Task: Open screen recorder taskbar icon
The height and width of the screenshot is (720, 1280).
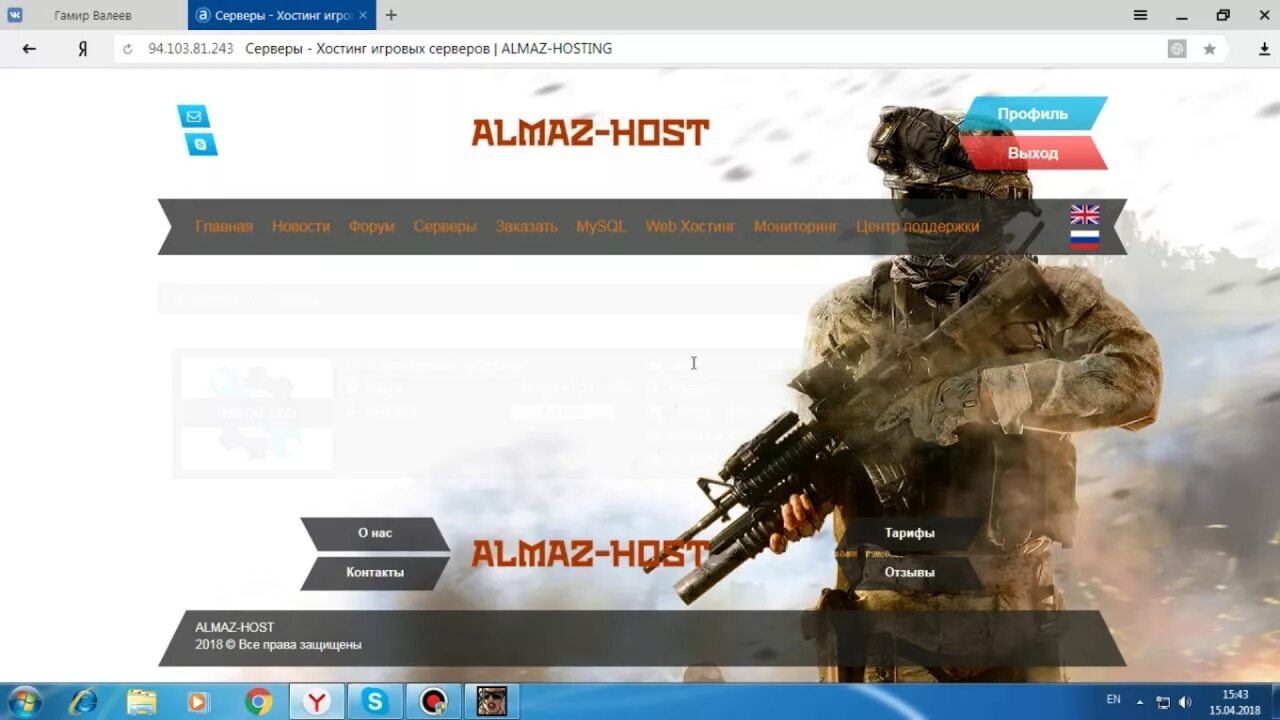Action: click(x=433, y=701)
